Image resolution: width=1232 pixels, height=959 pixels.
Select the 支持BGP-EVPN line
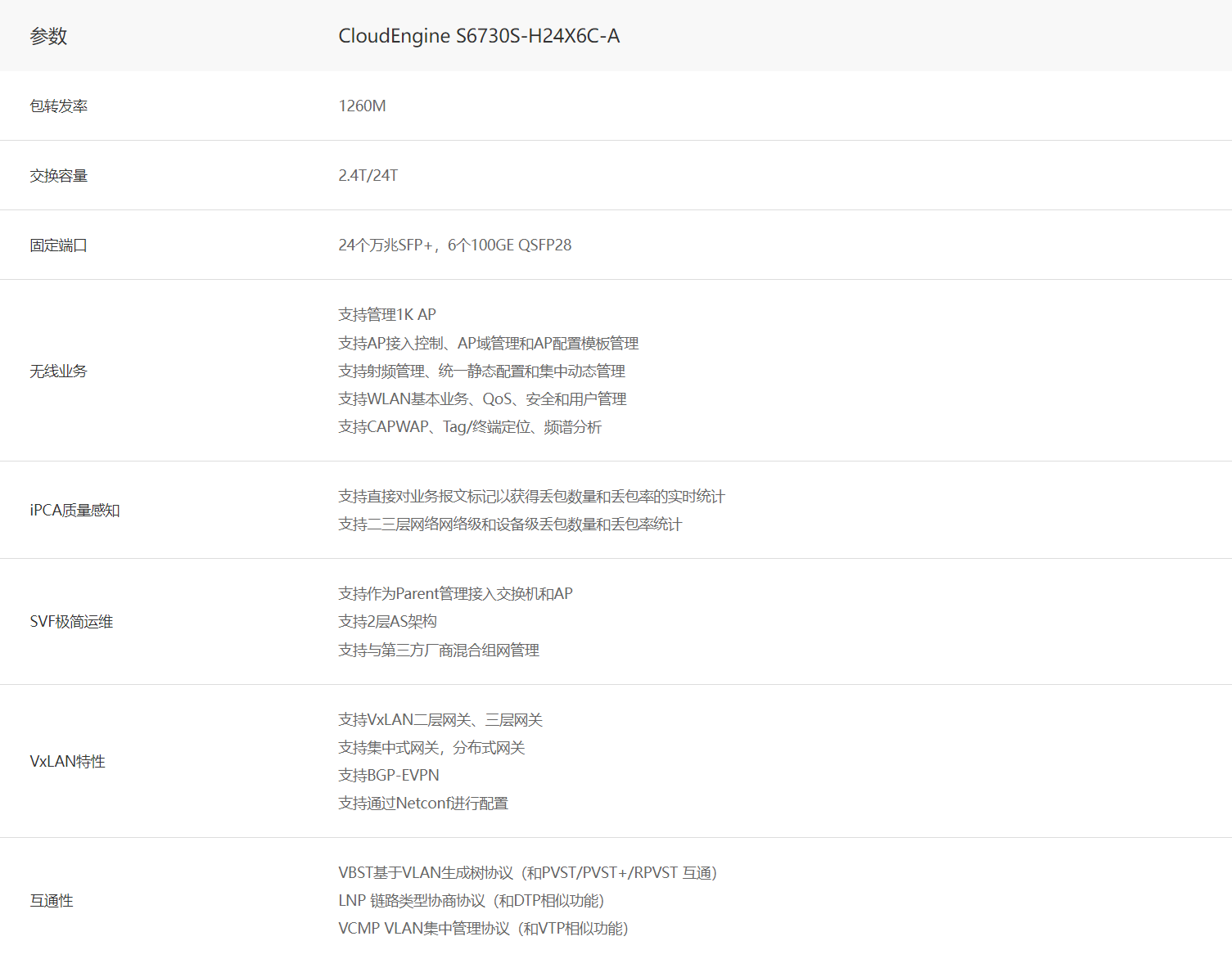click(388, 776)
